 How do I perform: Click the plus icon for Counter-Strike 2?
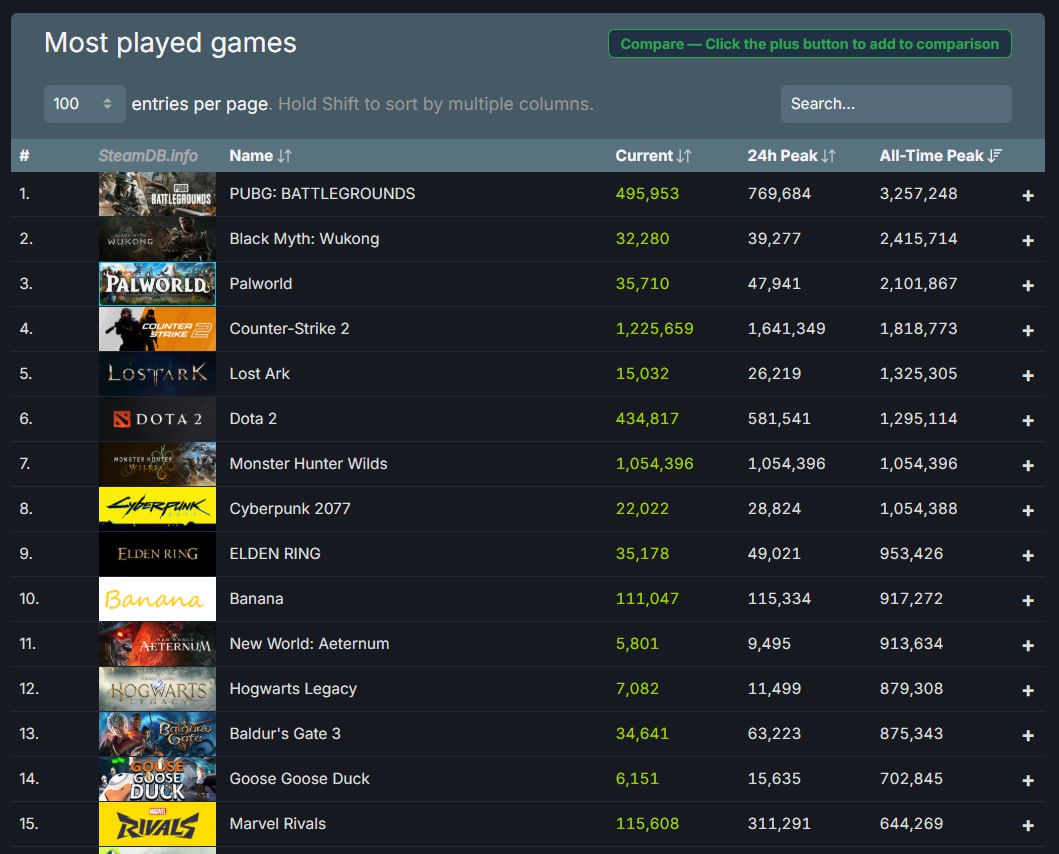1027,331
